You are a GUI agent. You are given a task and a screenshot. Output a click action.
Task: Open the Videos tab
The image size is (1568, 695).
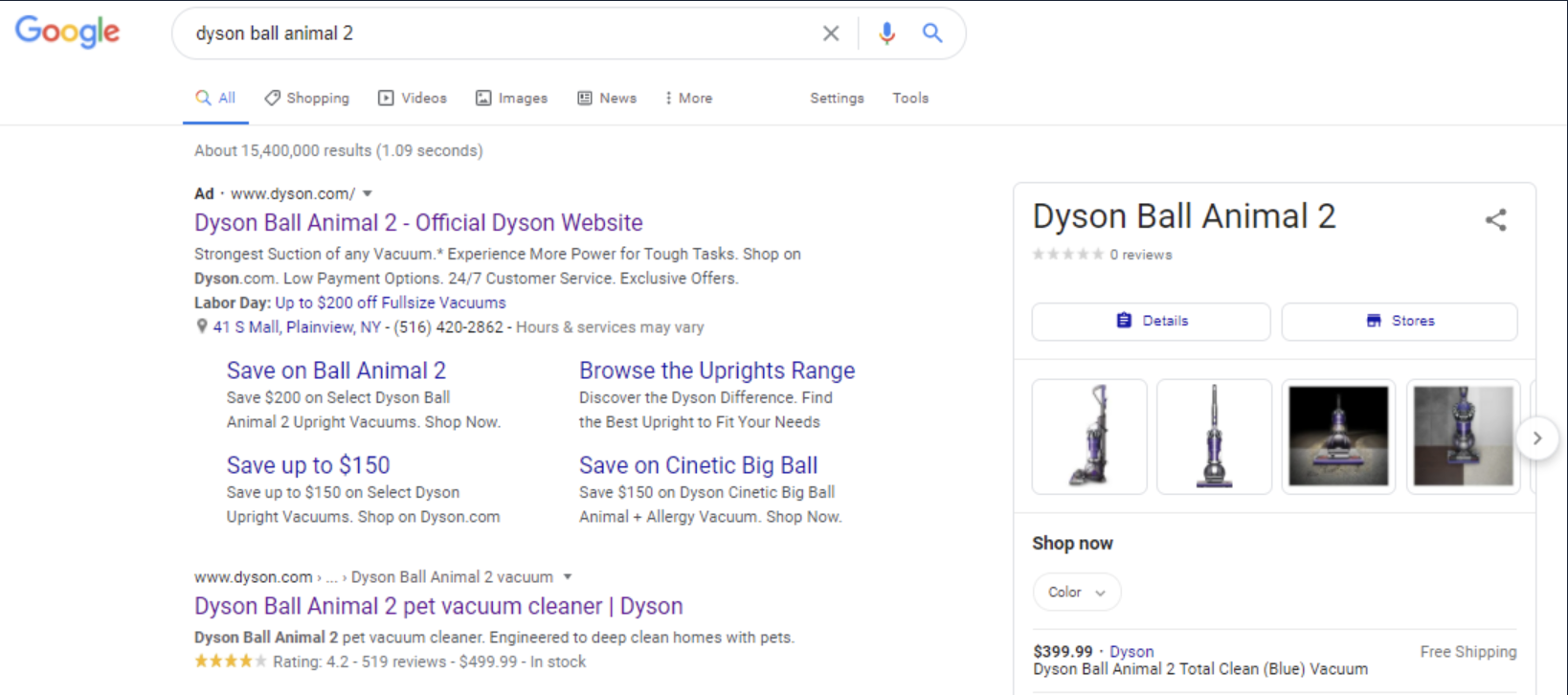coord(413,98)
